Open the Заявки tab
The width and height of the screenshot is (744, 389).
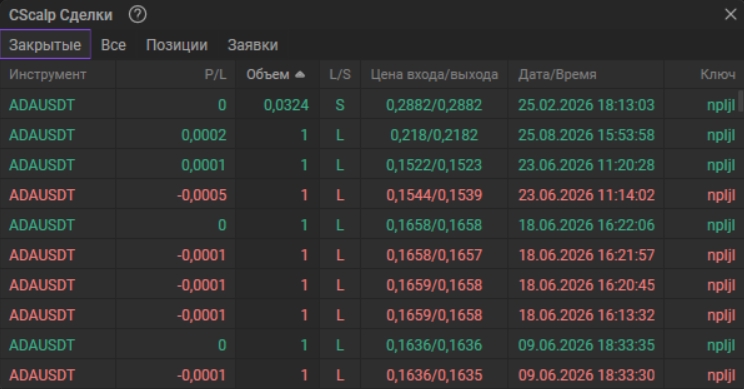tap(253, 45)
